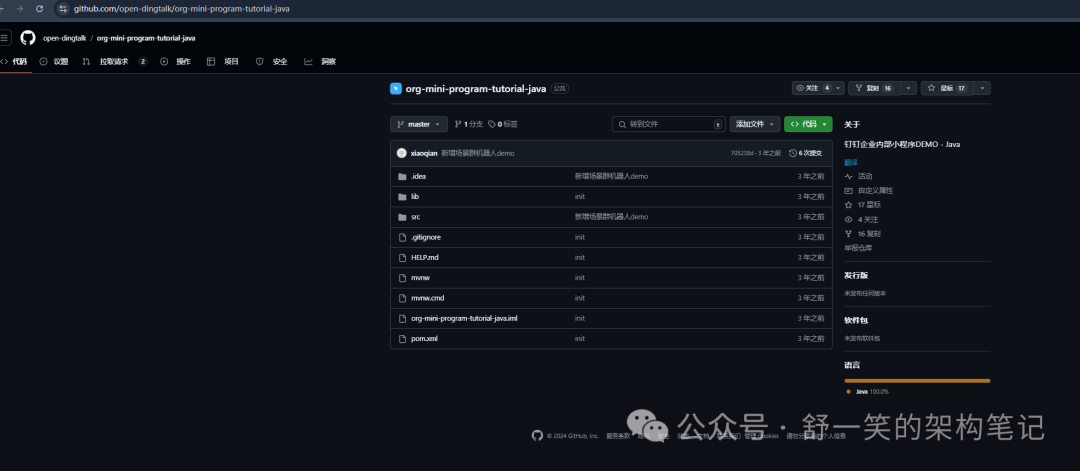The width and height of the screenshot is (1080, 471).
Task: Click the browser forward arrow
Action: 19,8
